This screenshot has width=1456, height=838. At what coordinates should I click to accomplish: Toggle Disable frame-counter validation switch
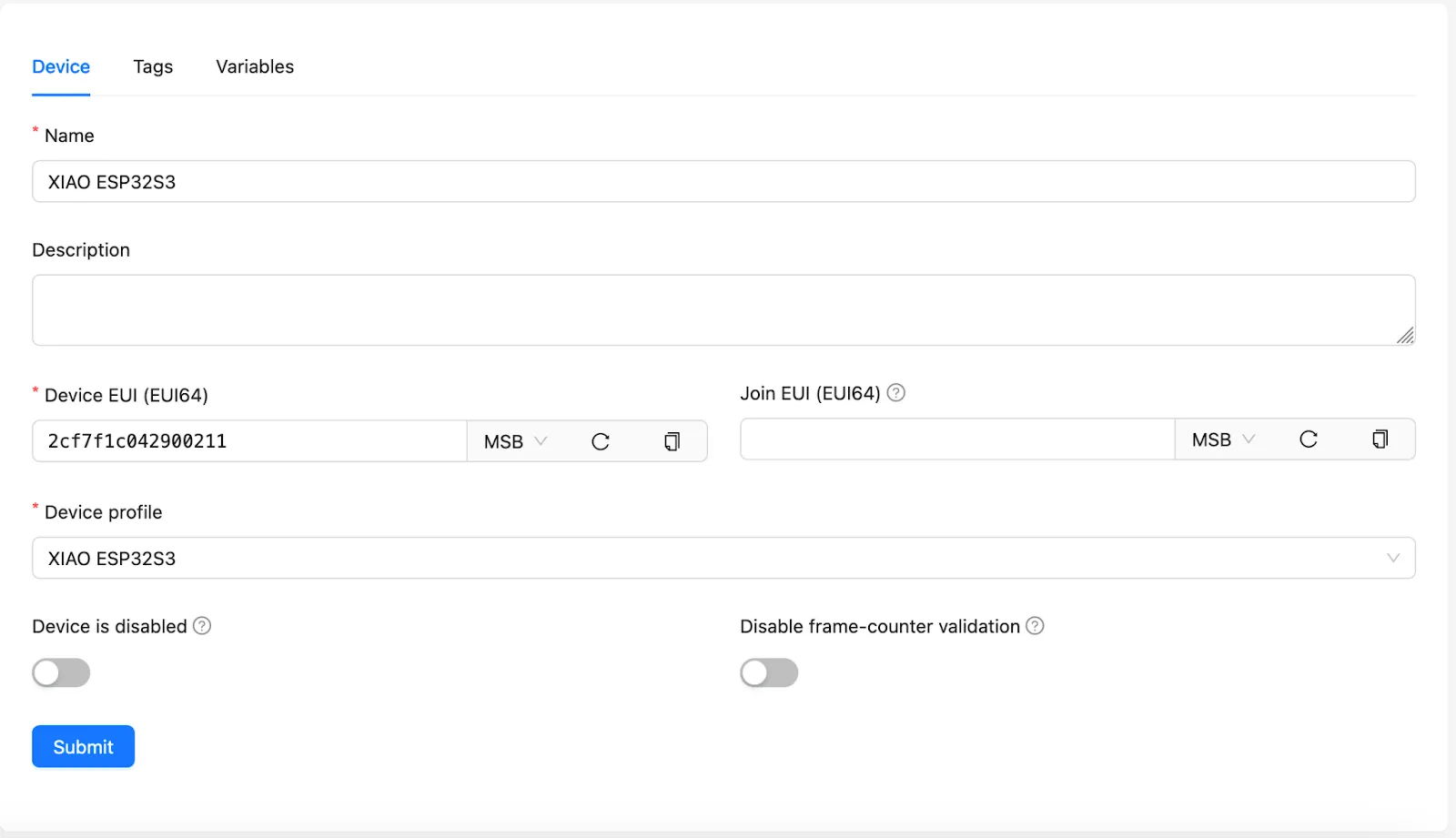(x=769, y=673)
